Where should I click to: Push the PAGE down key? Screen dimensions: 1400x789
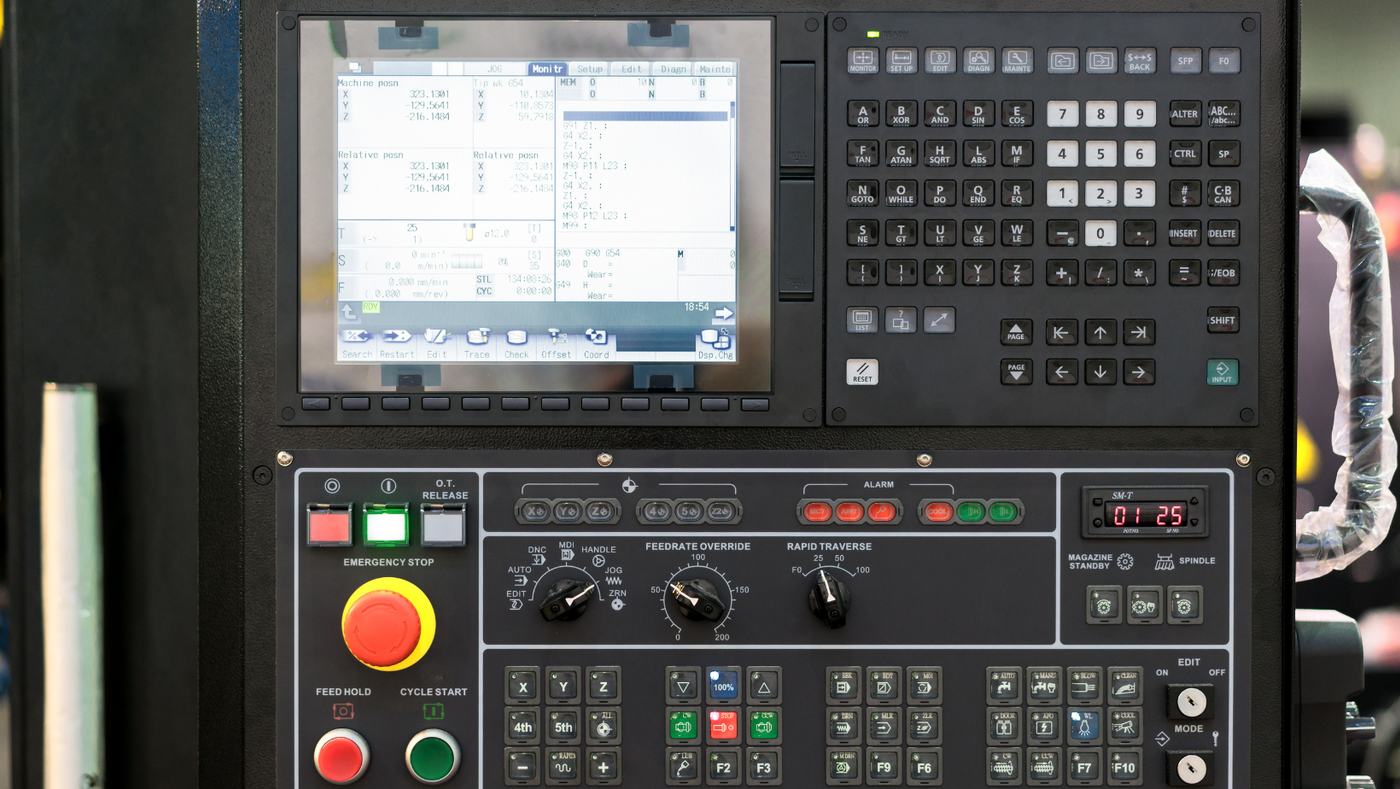pyautogui.click(x=1016, y=372)
